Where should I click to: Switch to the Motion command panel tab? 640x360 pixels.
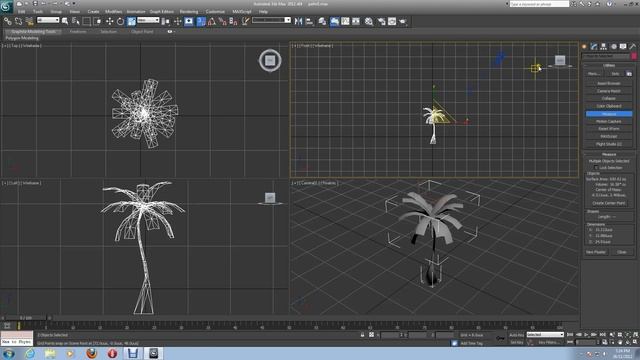tap(613, 47)
